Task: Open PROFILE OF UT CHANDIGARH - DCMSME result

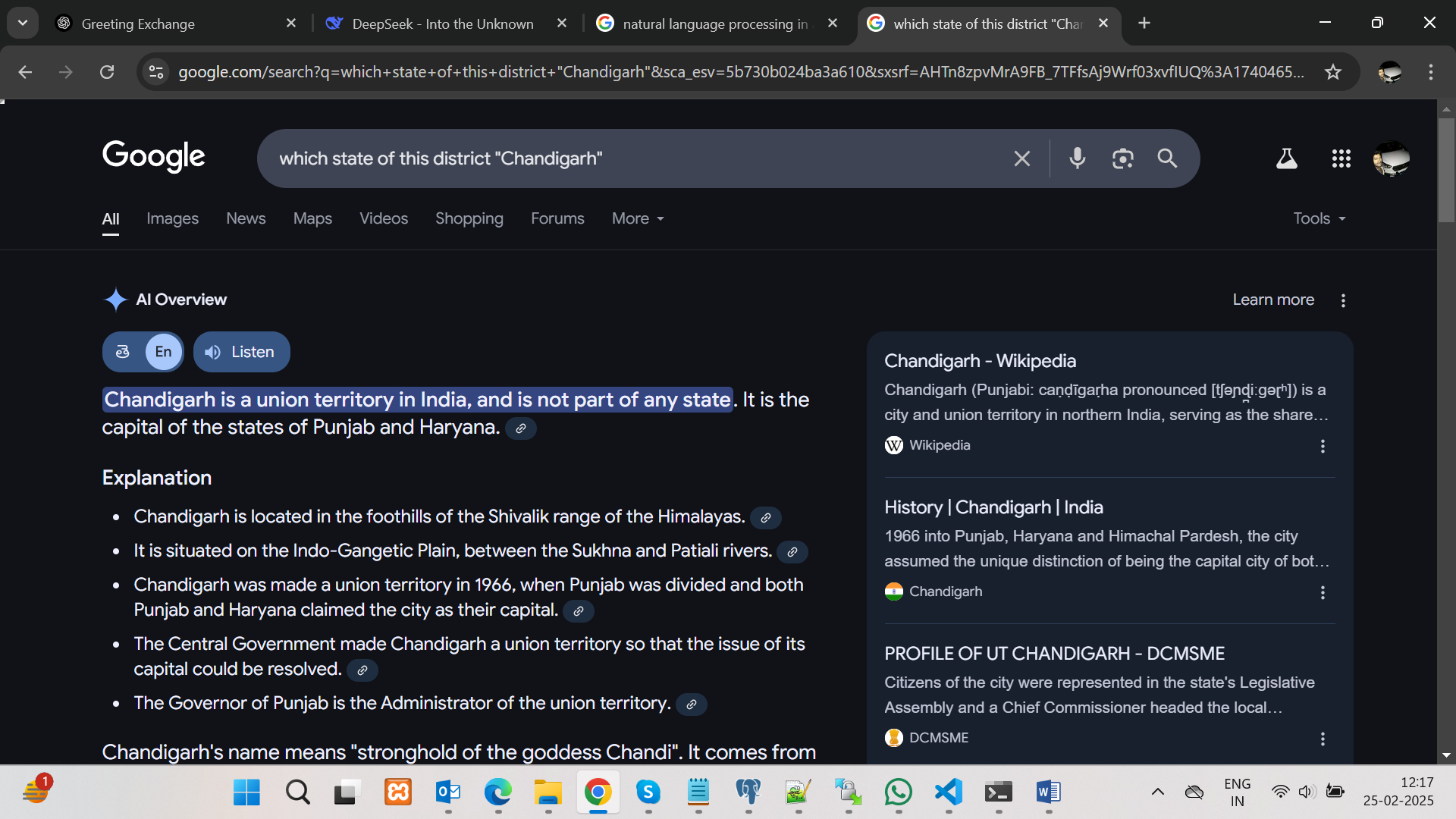Action: click(x=1054, y=654)
